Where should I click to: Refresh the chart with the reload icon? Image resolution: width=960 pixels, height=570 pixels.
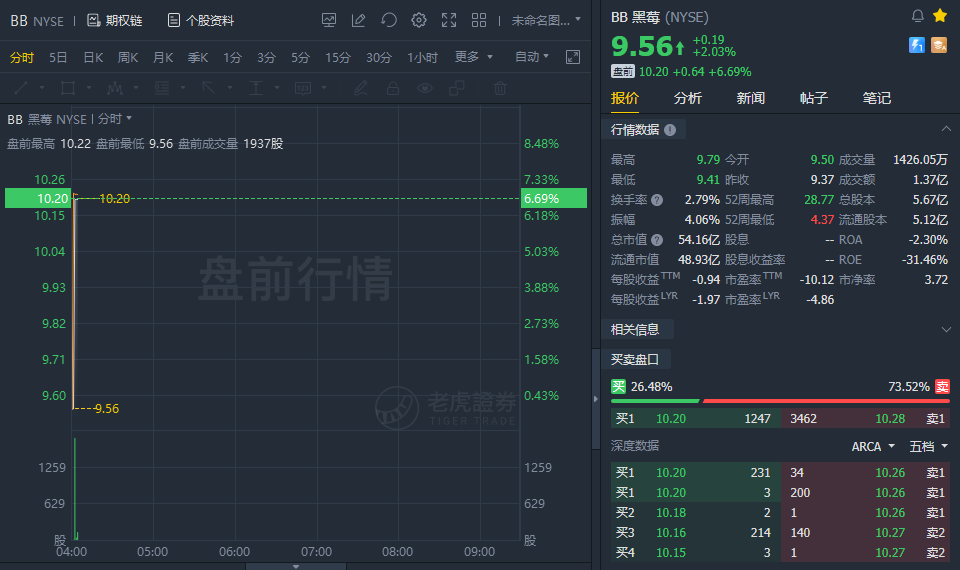click(x=388, y=20)
